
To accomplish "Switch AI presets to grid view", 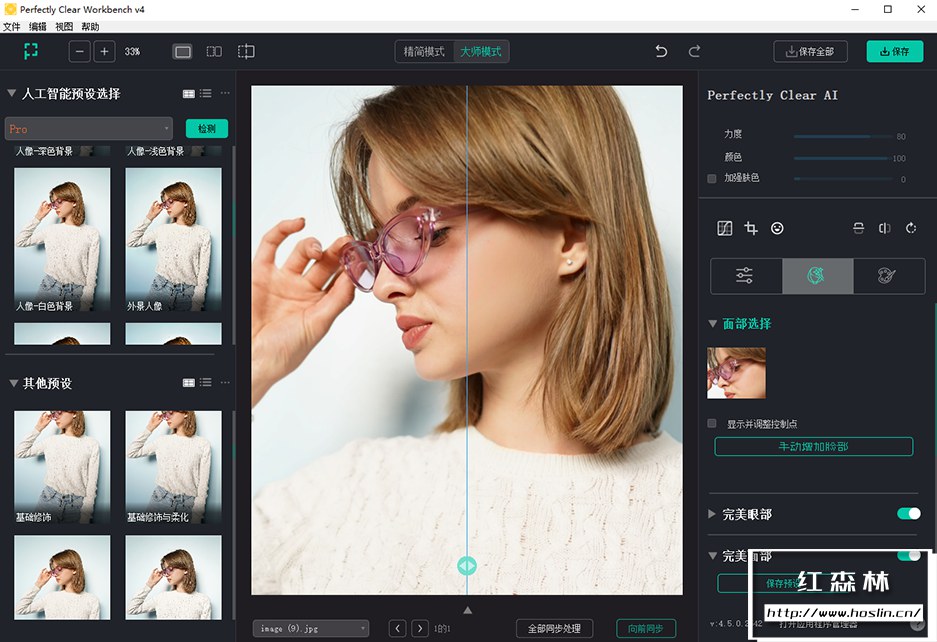I will [188, 93].
